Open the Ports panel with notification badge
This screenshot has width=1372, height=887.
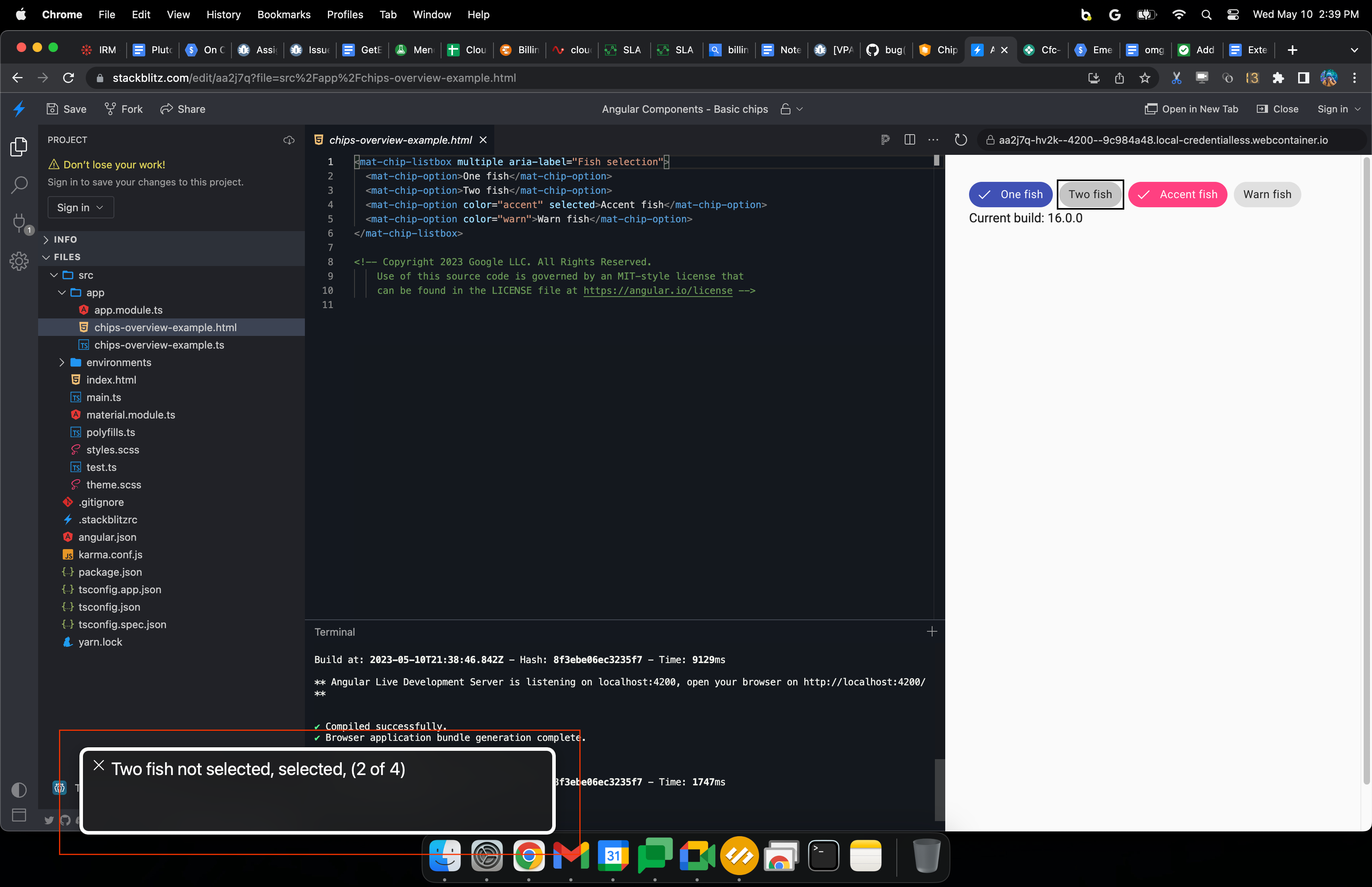(19, 223)
